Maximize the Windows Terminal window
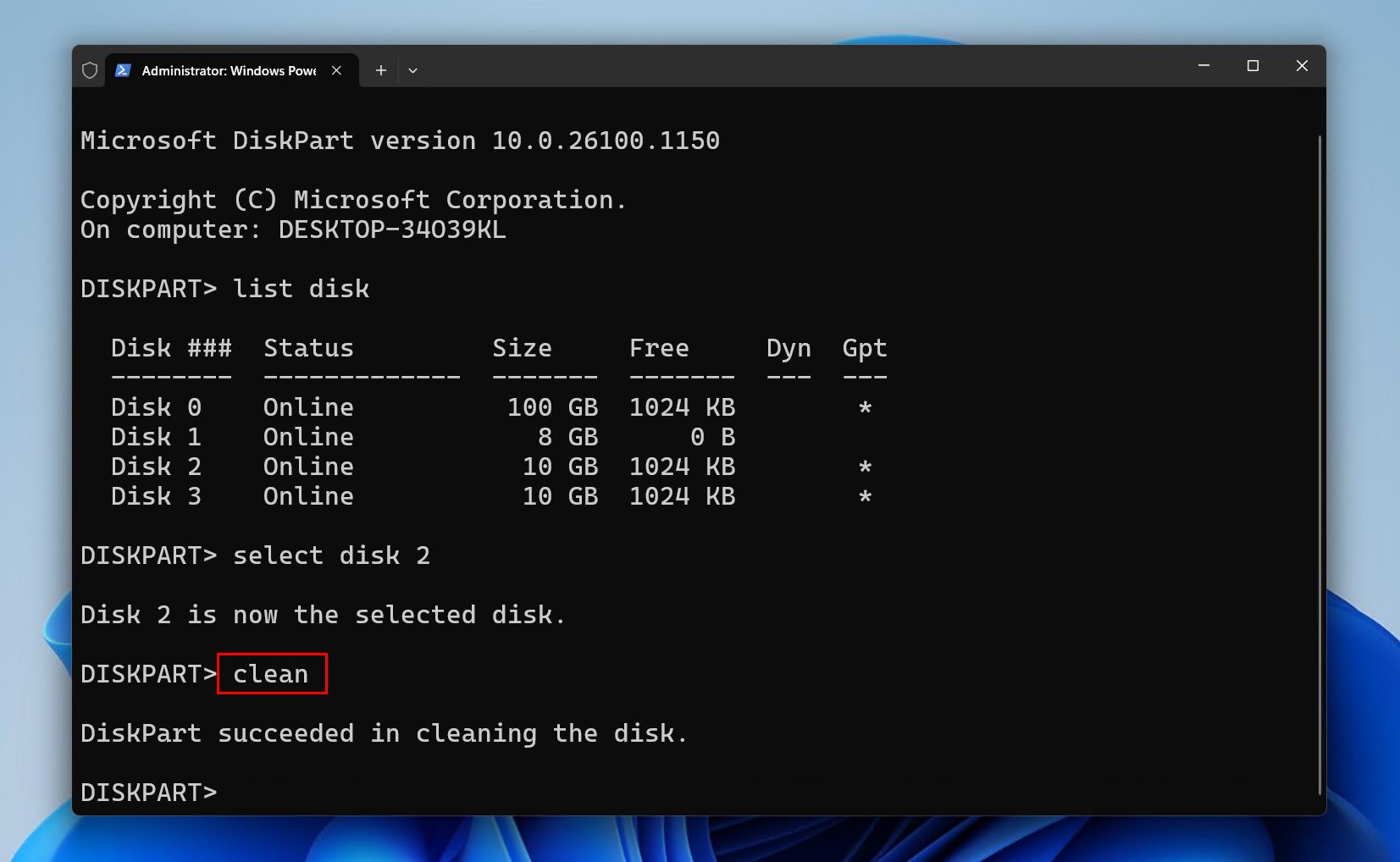 pos(1254,65)
